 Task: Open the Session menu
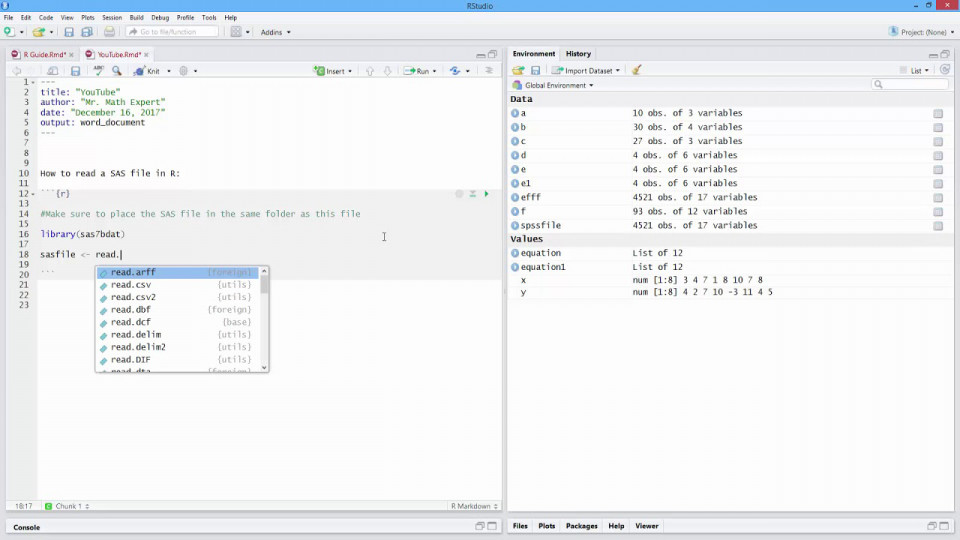click(x=112, y=18)
